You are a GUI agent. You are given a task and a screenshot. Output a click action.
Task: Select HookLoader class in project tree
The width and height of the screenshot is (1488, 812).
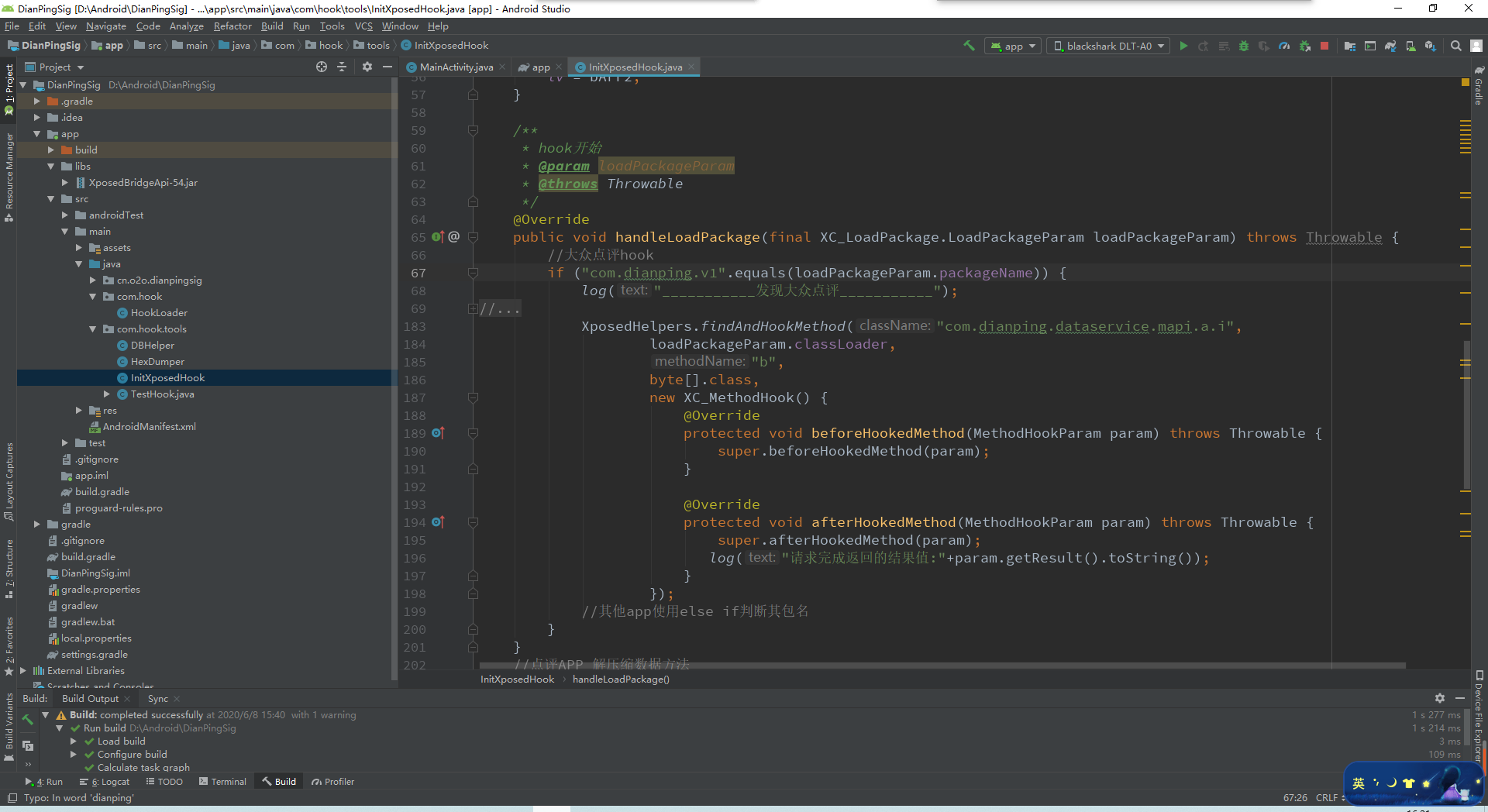tap(159, 313)
